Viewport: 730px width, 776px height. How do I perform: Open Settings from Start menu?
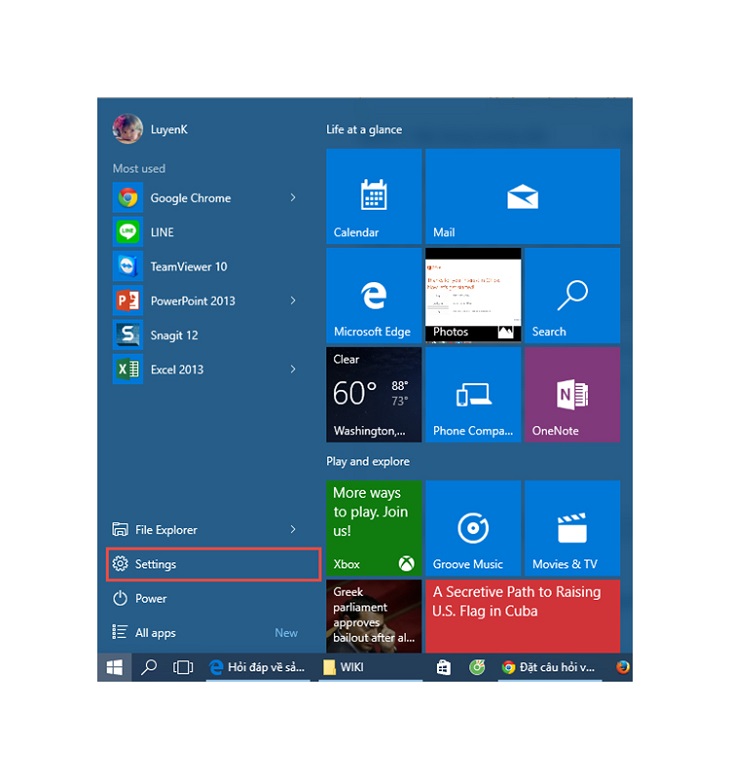[x=213, y=564]
